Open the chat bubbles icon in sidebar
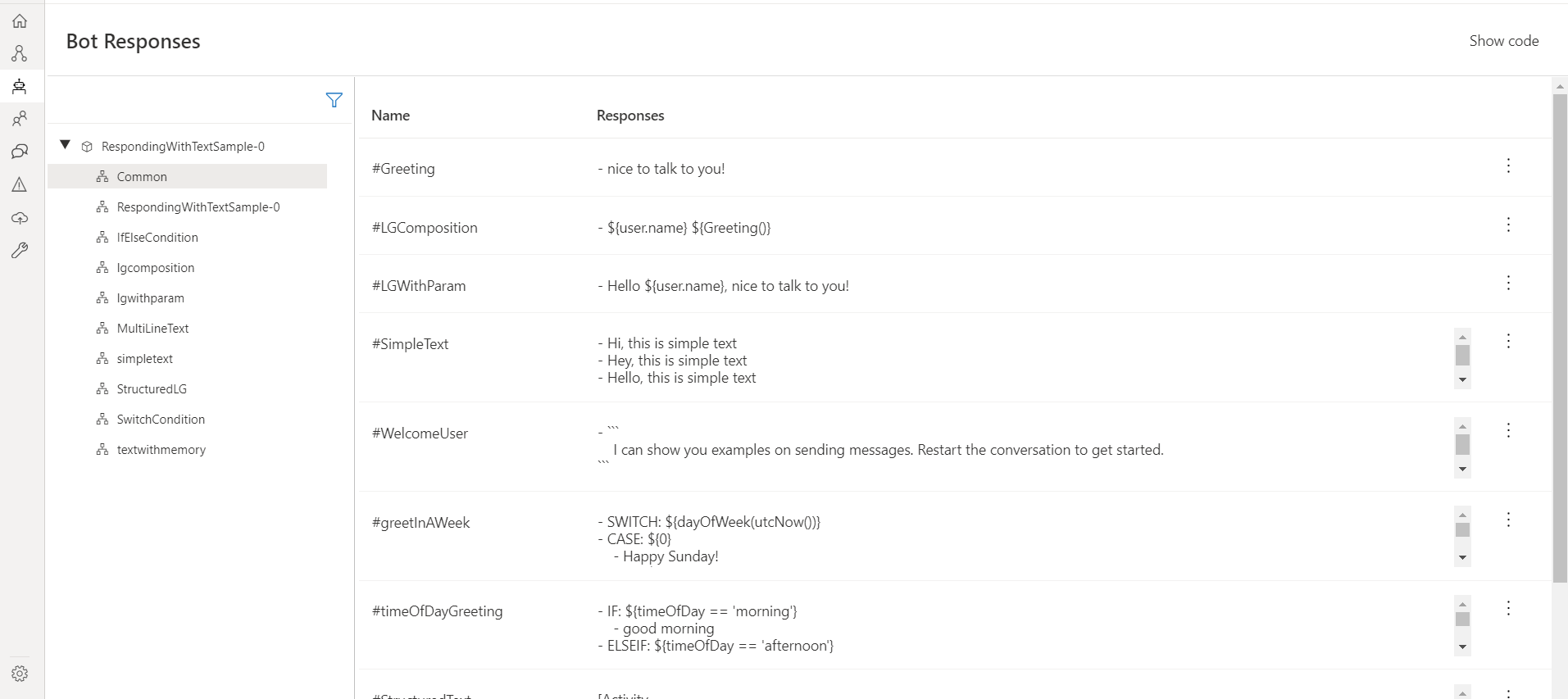The height and width of the screenshot is (699, 1568). coord(20,152)
